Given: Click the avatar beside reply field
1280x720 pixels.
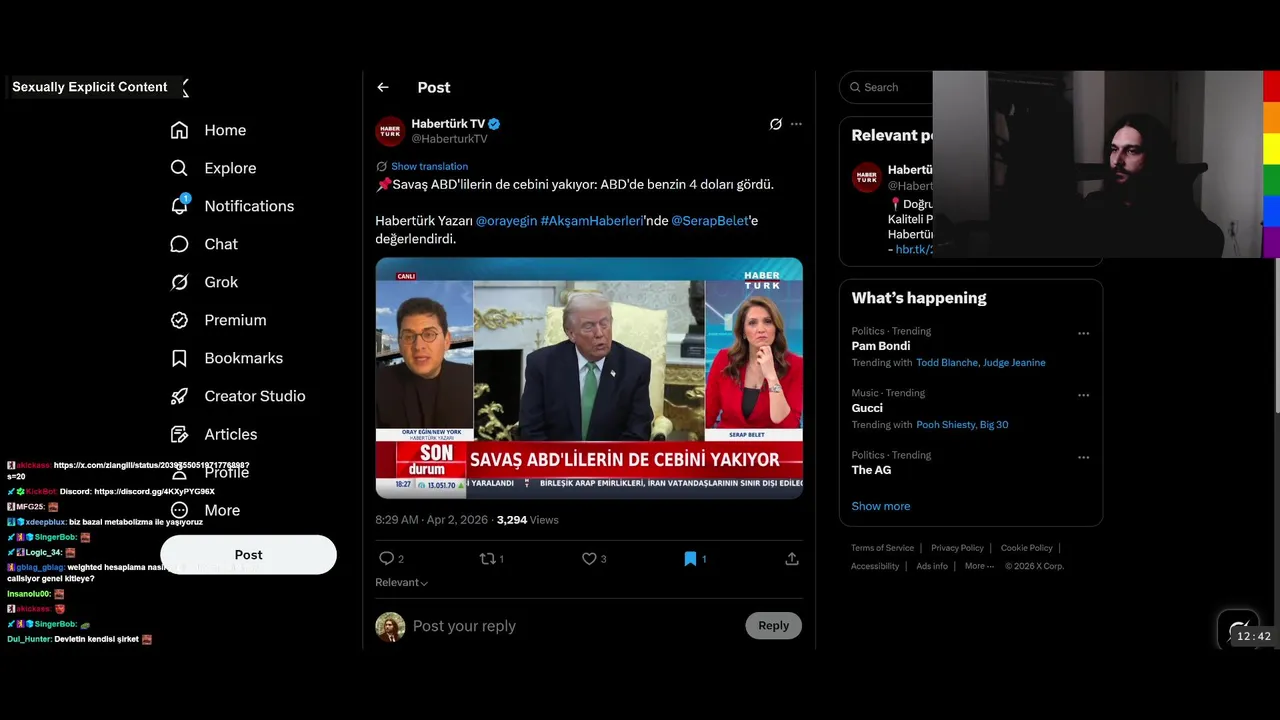Looking at the screenshot, I should tap(390, 627).
